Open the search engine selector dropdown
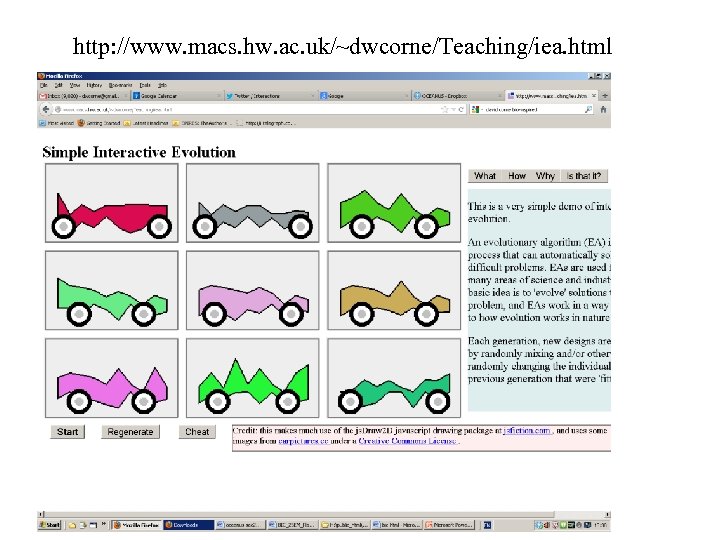The height and width of the screenshot is (540, 720). 476,109
